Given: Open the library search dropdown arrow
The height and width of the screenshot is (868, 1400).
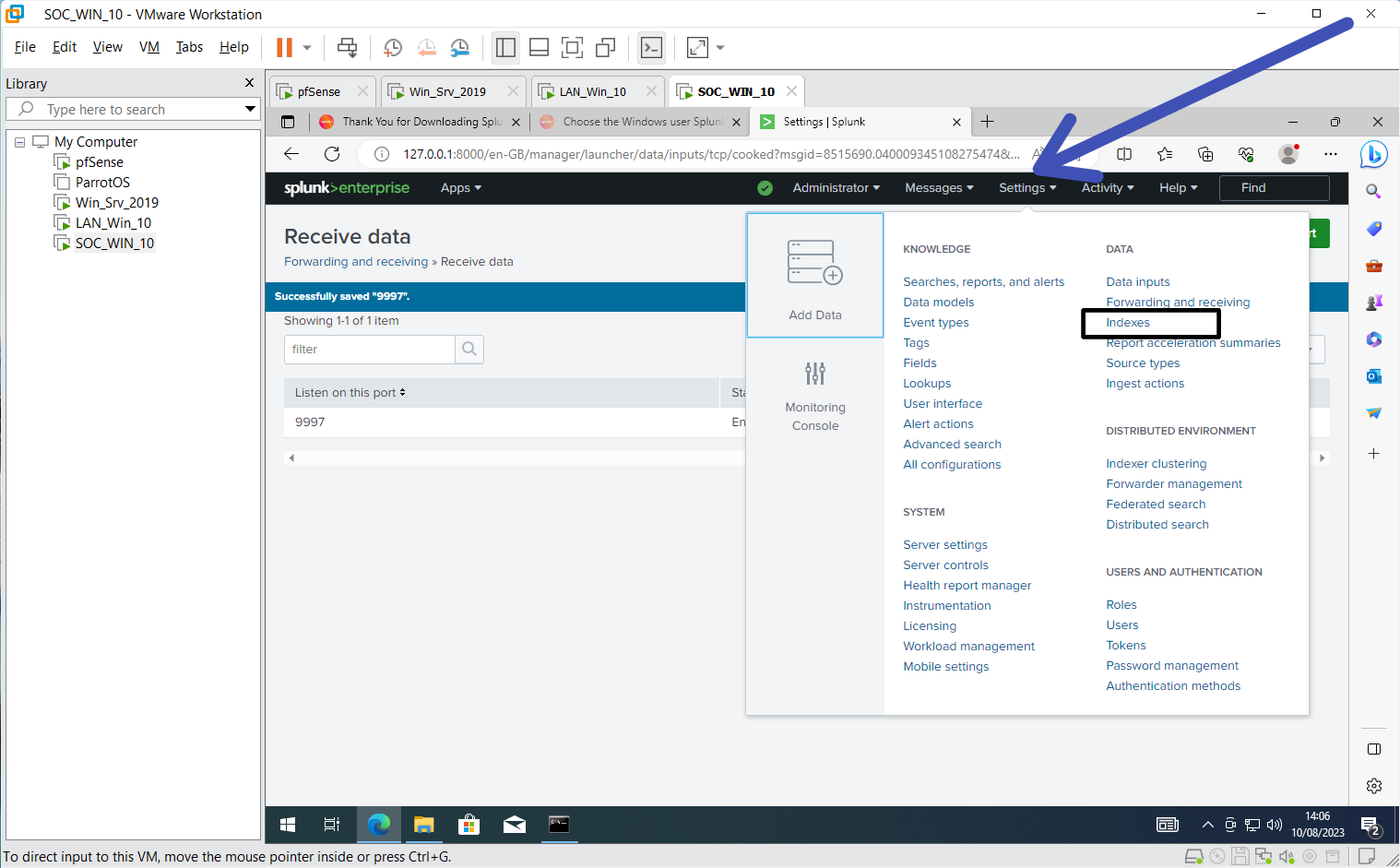Looking at the screenshot, I should tap(250, 109).
